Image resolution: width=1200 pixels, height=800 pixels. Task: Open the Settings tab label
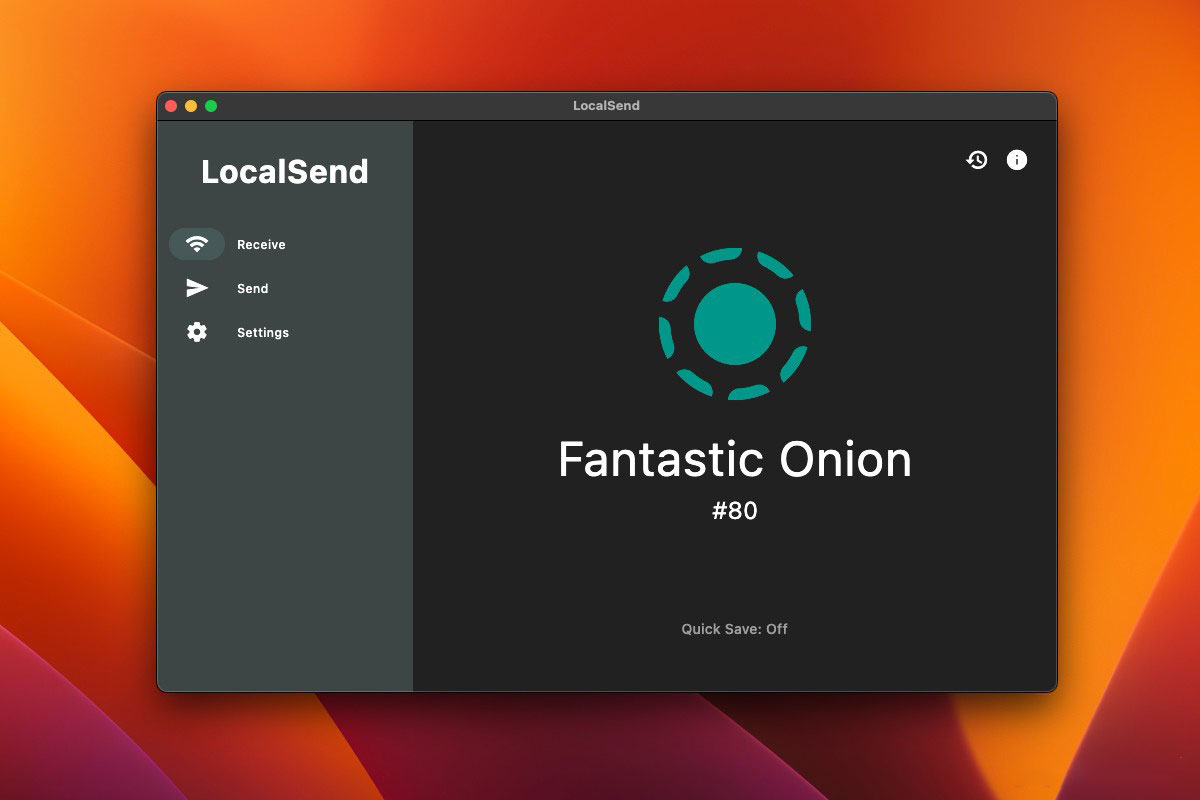(x=263, y=333)
